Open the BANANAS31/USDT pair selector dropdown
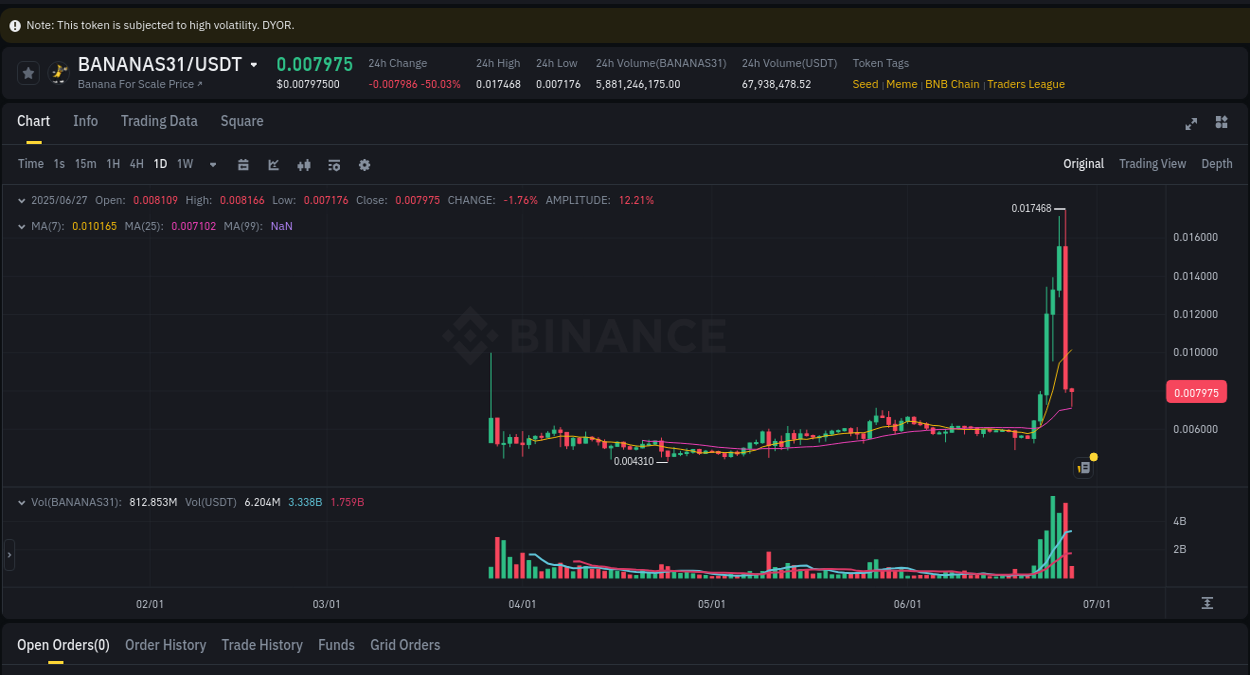This screenshot has width=1250, height=675. [255, 63]
